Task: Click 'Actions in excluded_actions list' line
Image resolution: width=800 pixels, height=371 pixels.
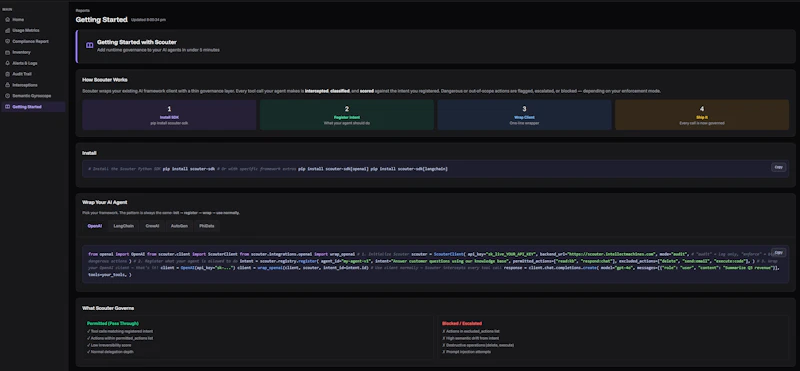Action: click(472, 331)
